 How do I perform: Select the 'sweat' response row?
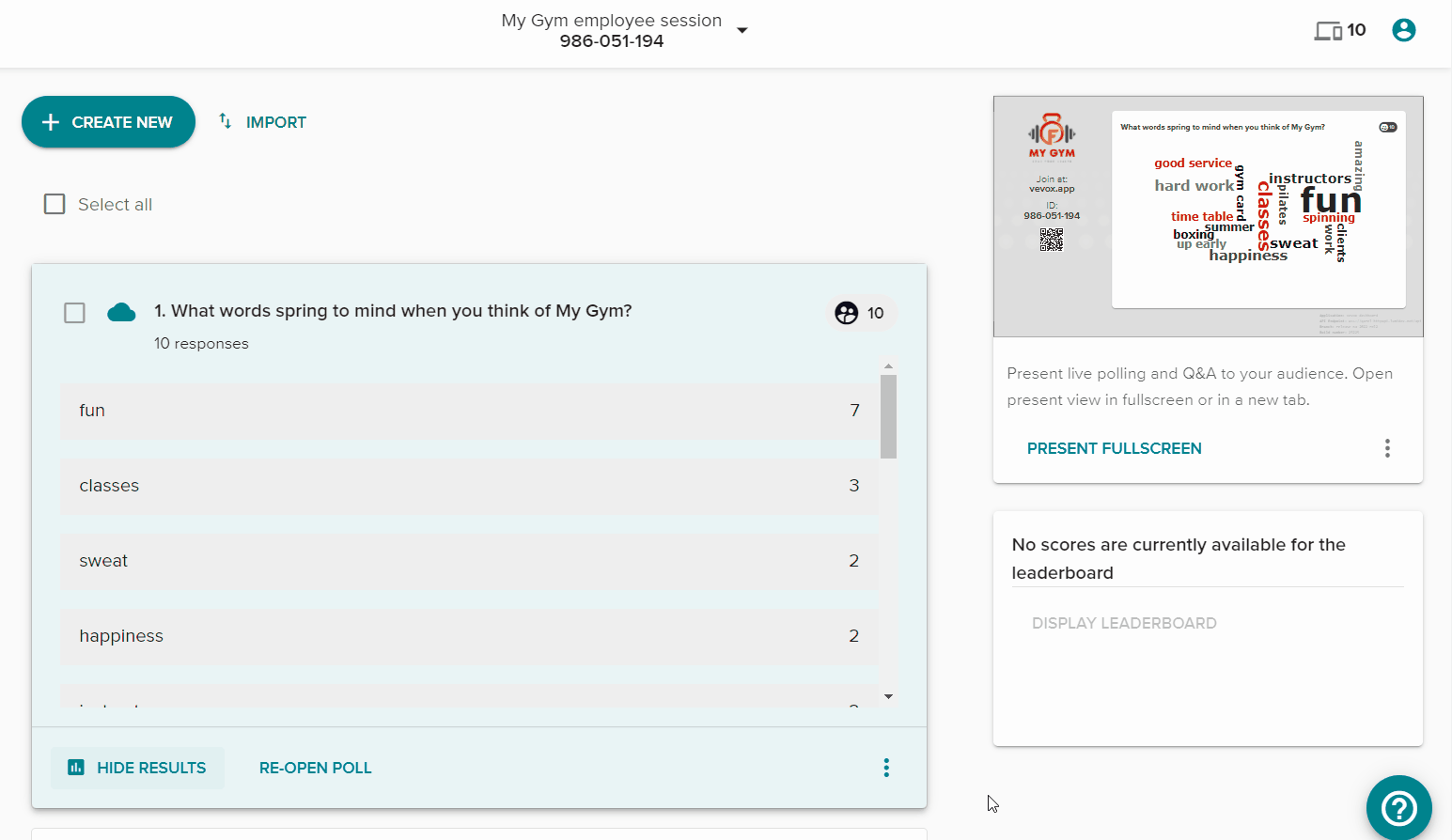tap(469, 561)
